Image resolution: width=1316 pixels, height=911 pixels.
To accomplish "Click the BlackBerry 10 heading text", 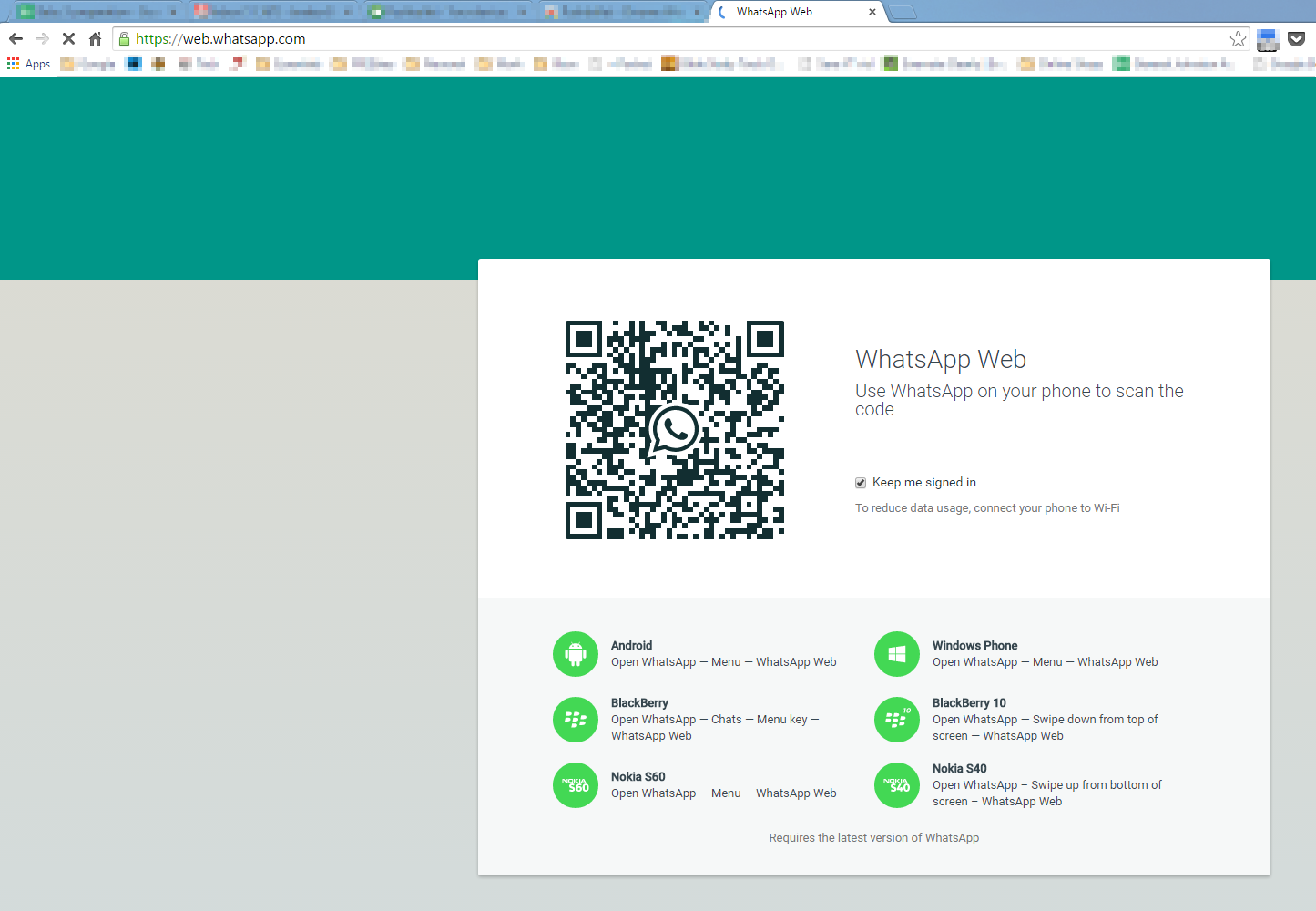I will click(x=969, y=703).
